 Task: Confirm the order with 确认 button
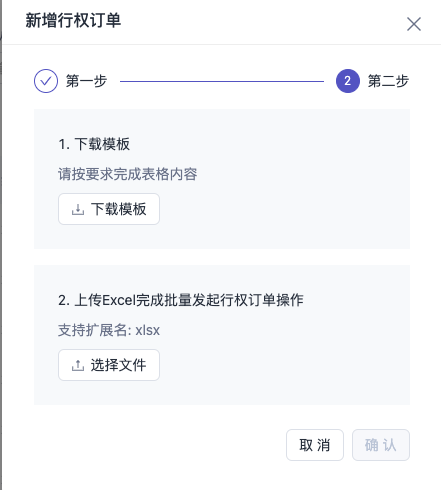(x=381, y=445)
